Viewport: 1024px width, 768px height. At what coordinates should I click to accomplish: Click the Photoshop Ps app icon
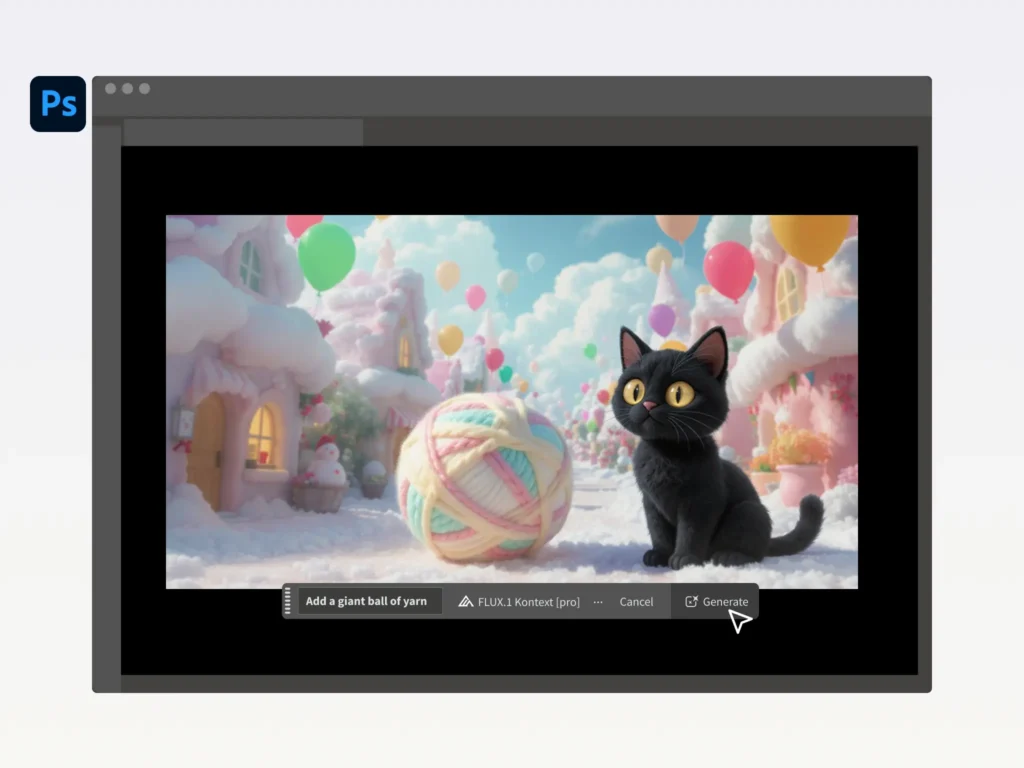coord(58,104)
